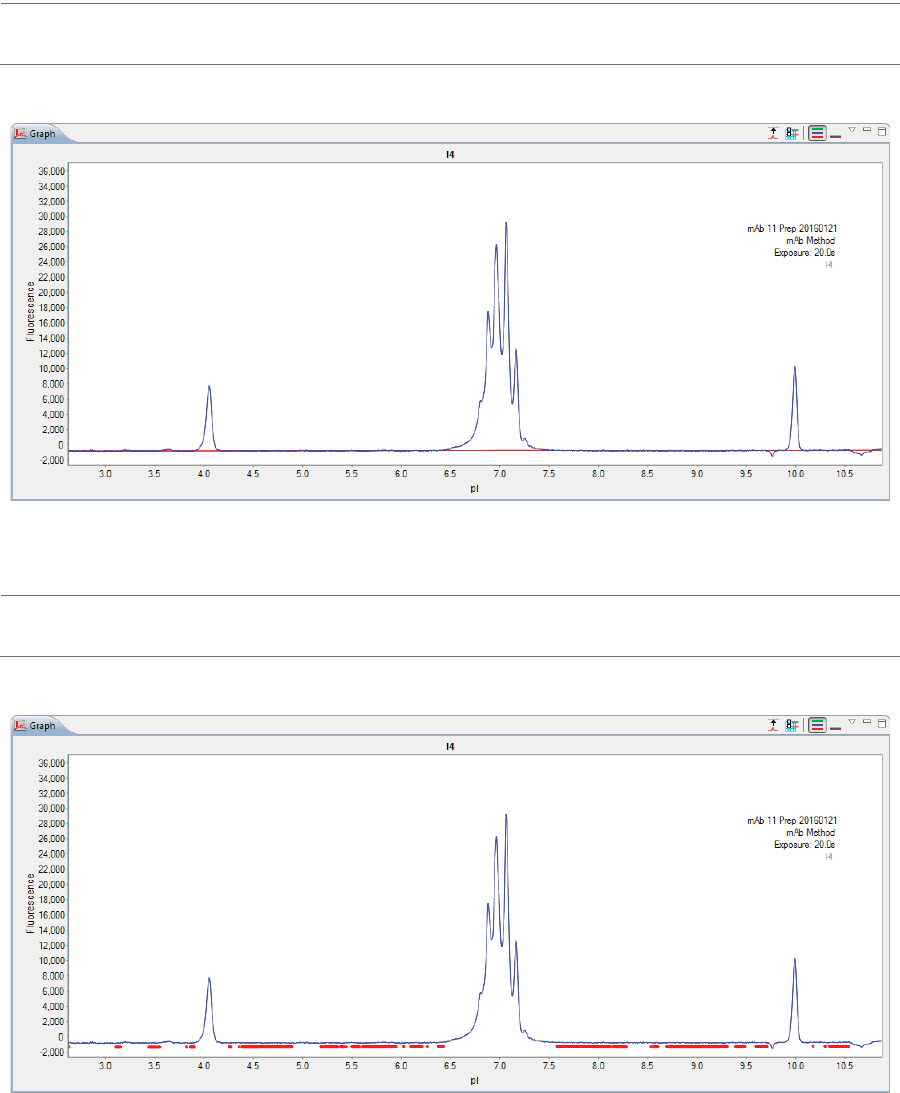Click the I4 title of upper graph
Viewport: 900px width, 1093px height.
(x=450, y=155)
